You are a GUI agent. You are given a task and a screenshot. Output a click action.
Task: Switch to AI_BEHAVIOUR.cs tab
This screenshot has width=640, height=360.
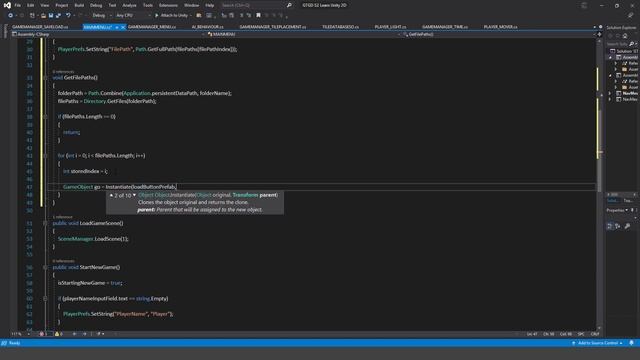pyautogui.click(x=207, y=27)
